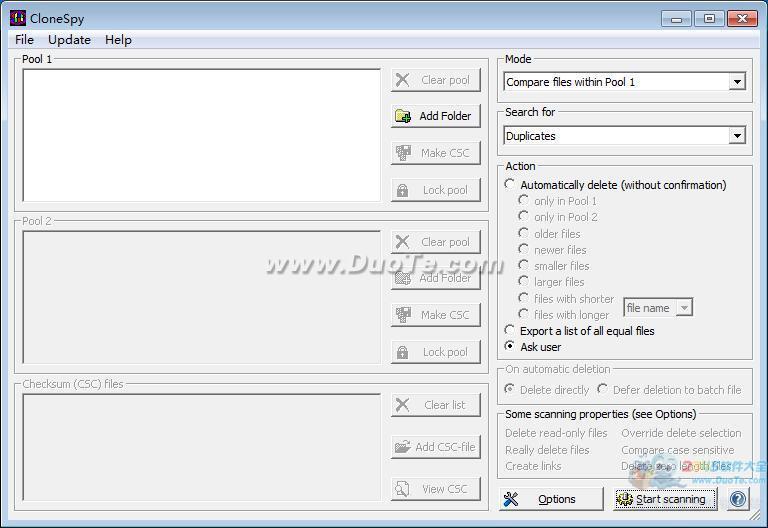This screenshot has height=528, width=768.
Task: Select only in Pool 1 radio
Action: pos(524,200)
